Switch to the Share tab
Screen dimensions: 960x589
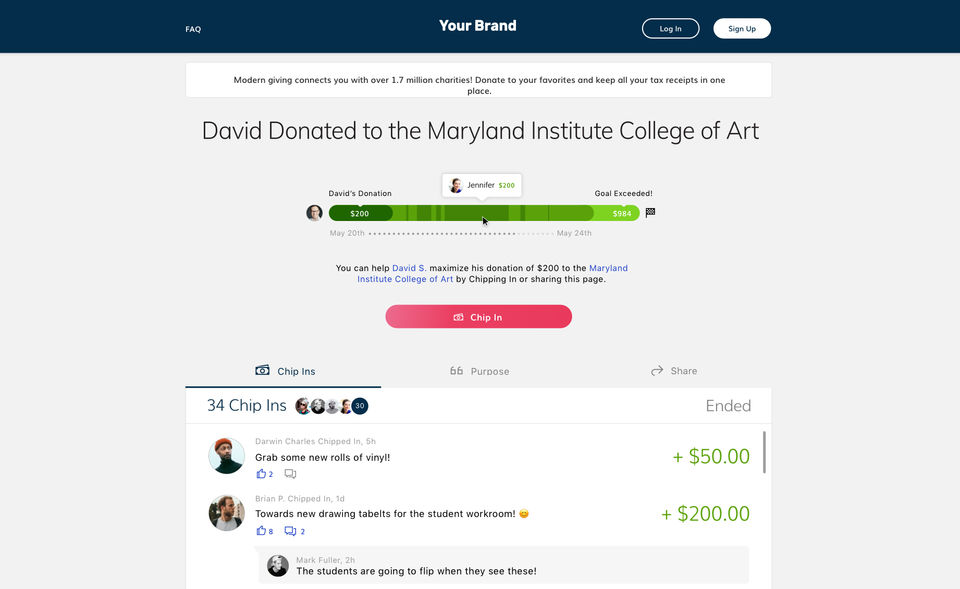[674, 371]
